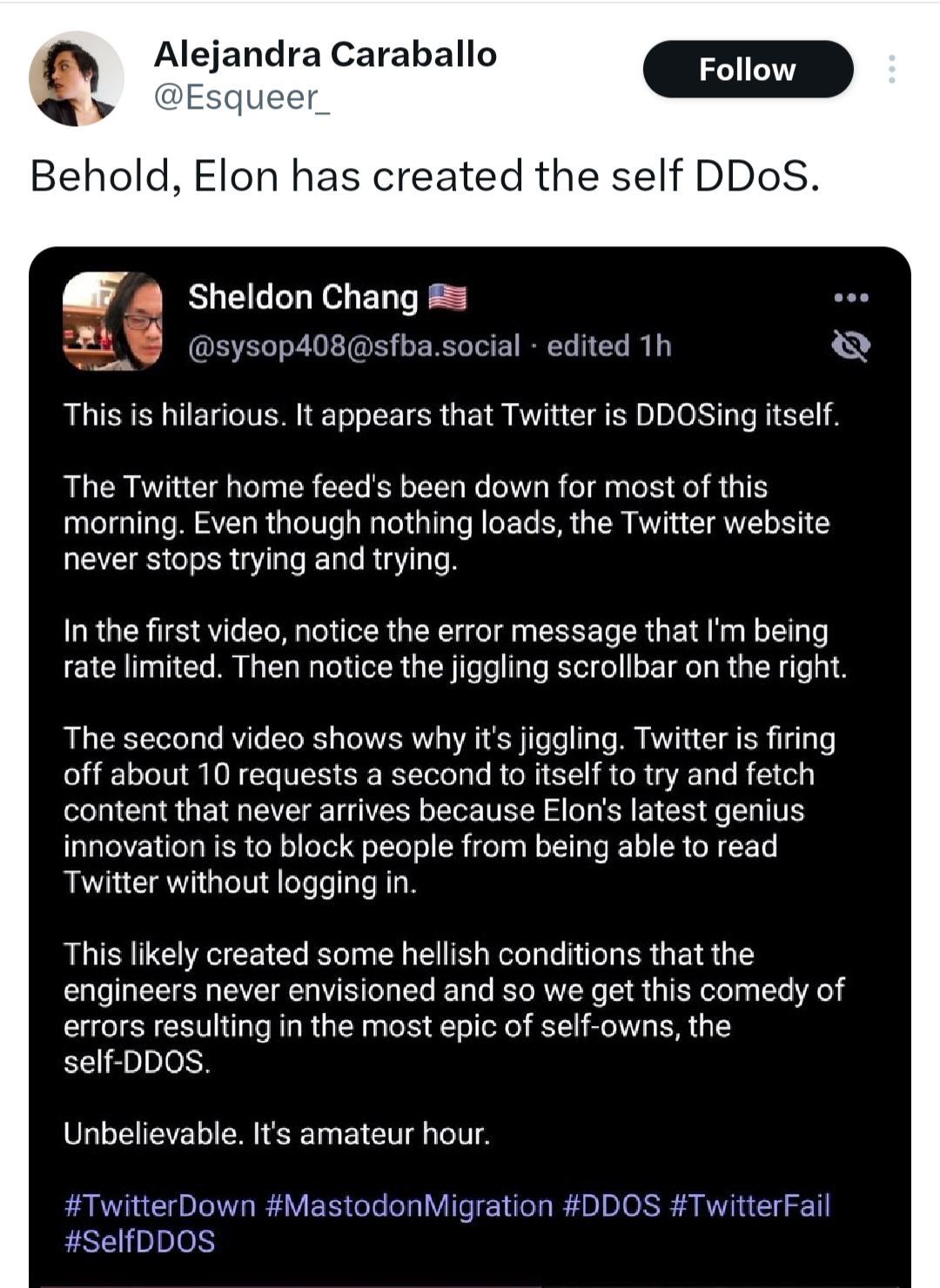940x1288 pixels.
Task: Click Alejandra Caraballo display name
Action: pyautogui.click(x=326, y=54)
